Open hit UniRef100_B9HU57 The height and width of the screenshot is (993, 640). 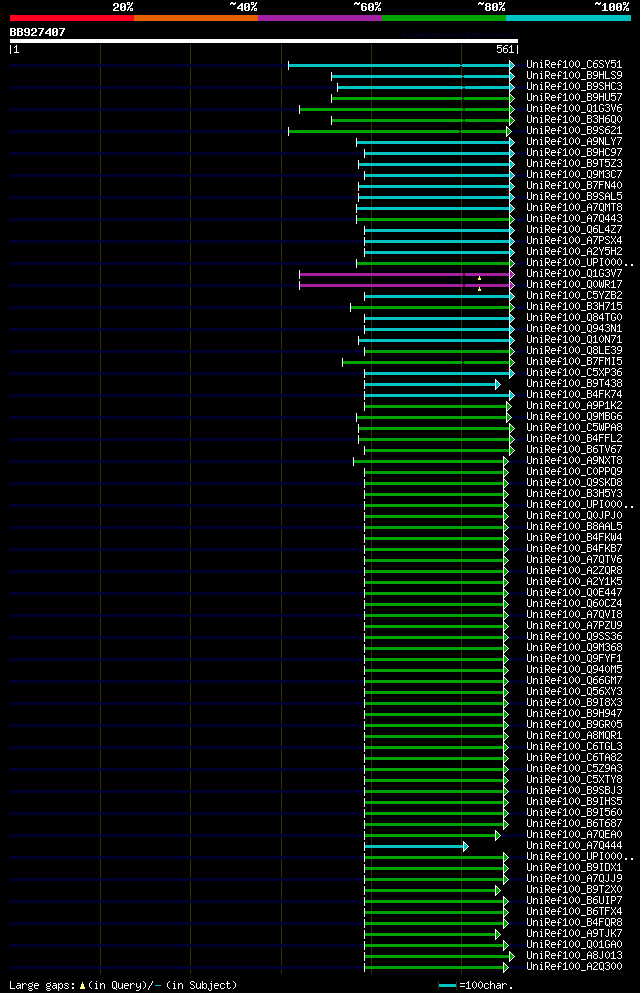coord(574,98)
